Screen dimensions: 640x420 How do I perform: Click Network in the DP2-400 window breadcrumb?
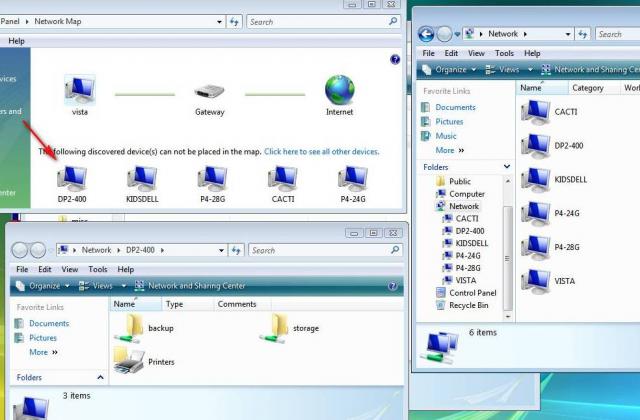96,250
